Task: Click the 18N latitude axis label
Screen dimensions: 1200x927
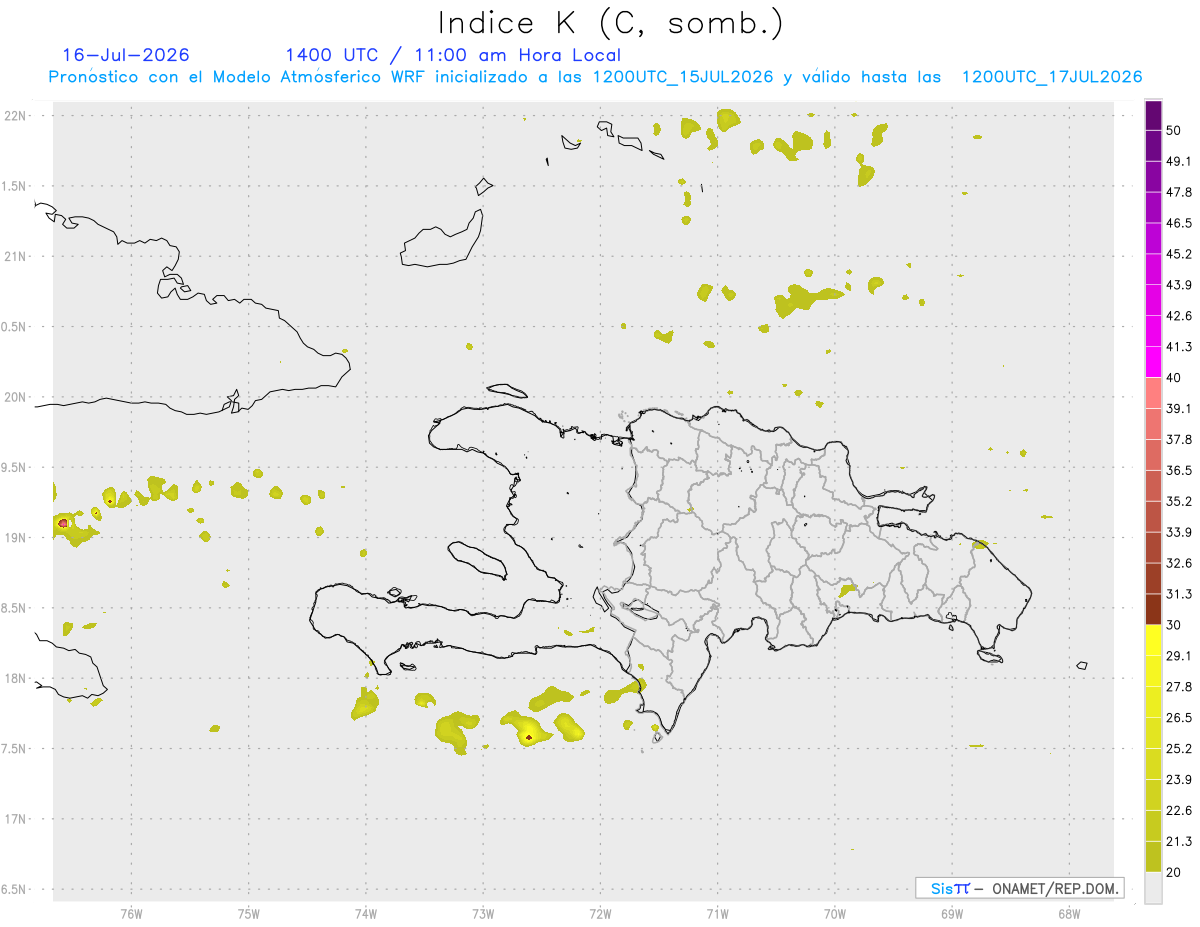Action: tap(16, 678)
